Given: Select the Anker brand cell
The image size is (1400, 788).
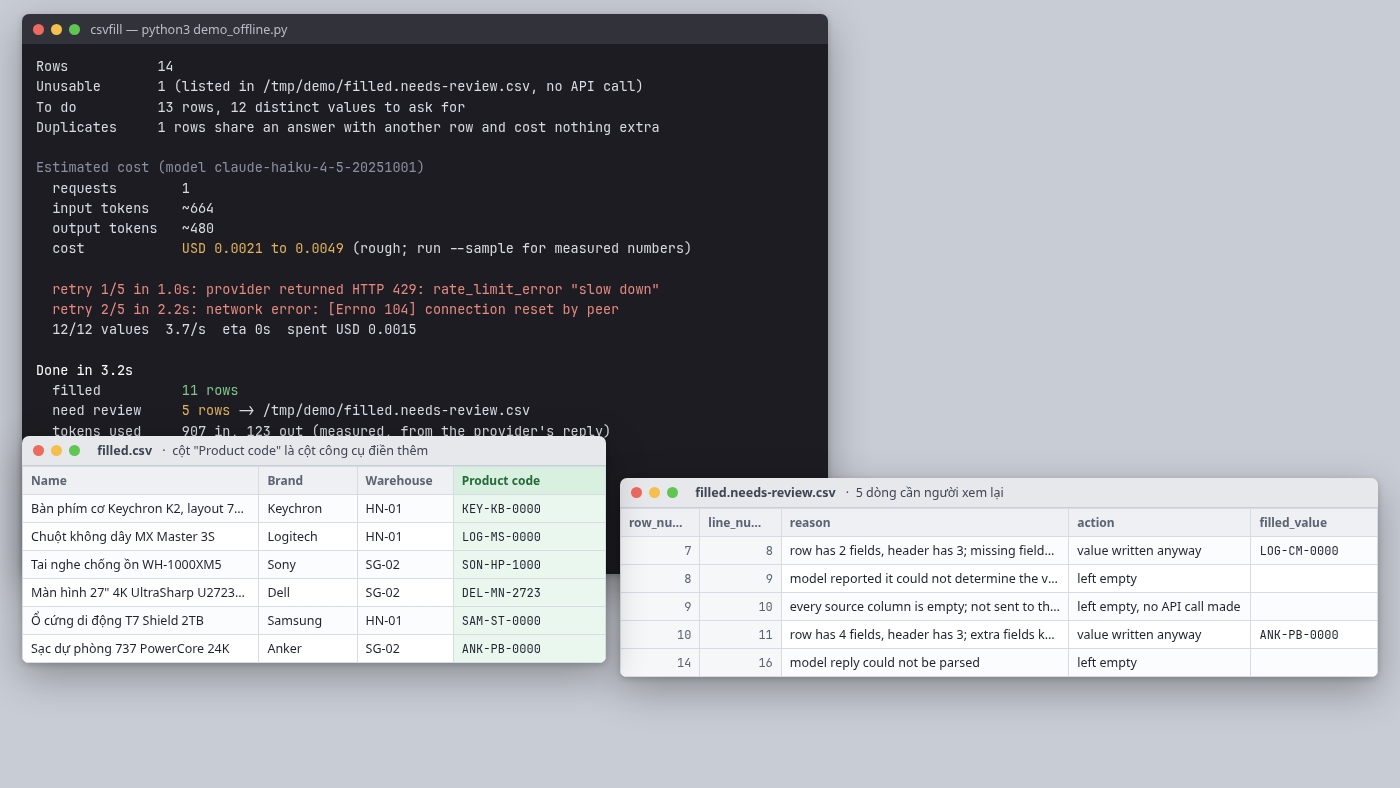Looking at the screenshot, I should 308,649.
